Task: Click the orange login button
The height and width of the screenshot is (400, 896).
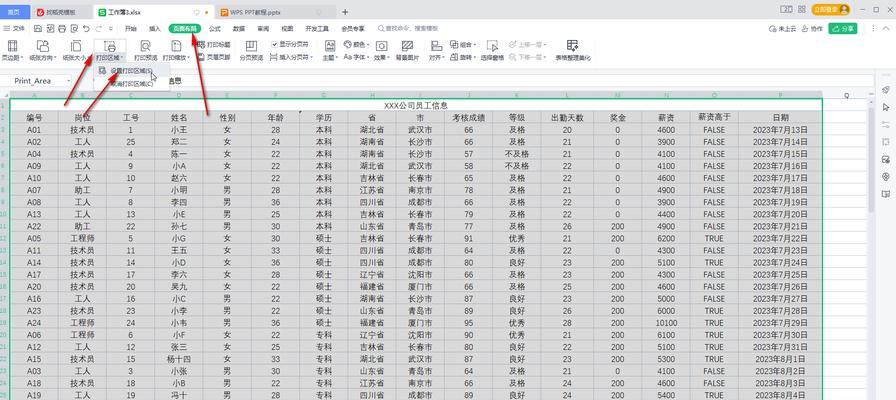Action: (x=831, y=10)
